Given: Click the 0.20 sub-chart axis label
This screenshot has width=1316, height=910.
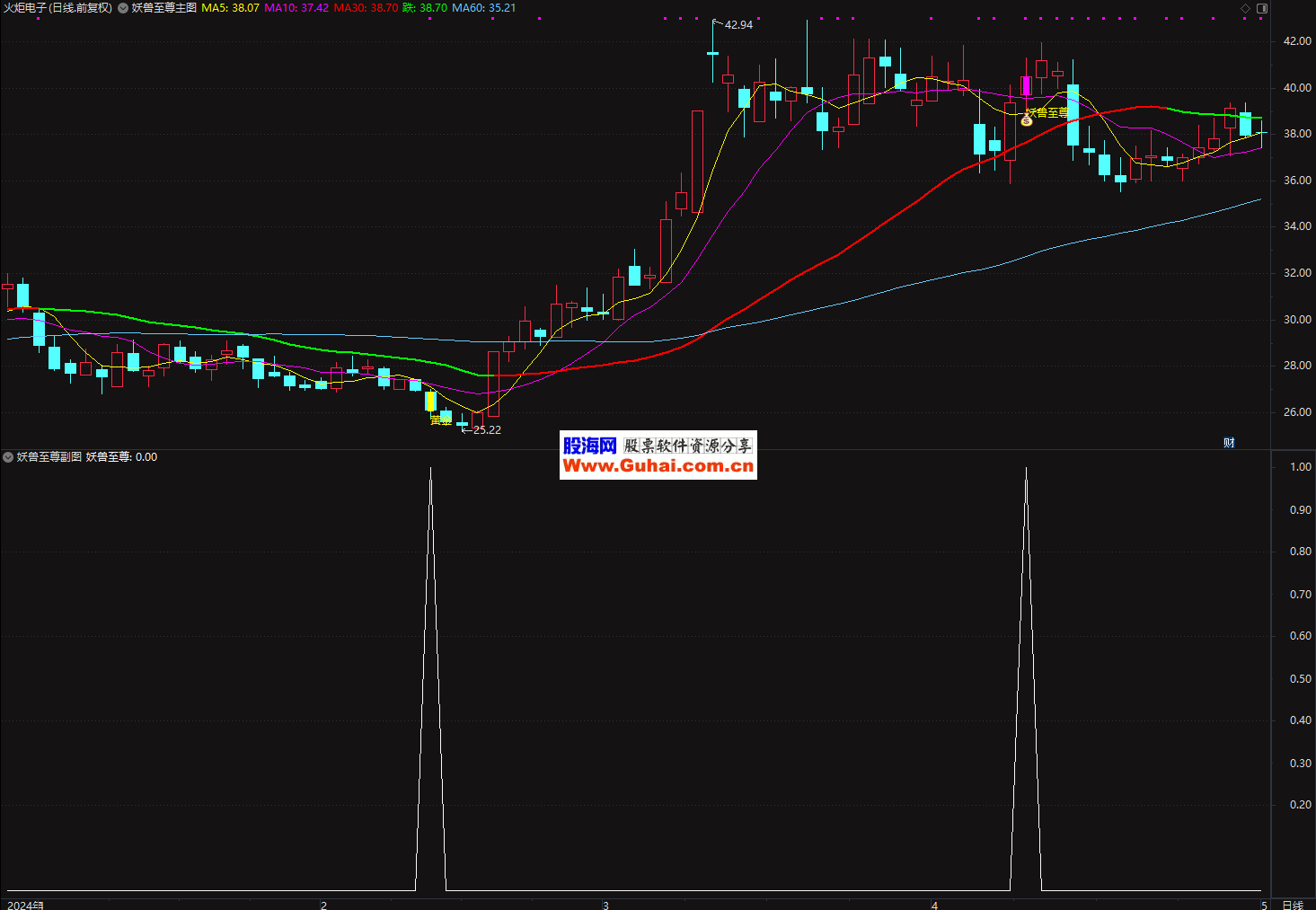Looking at the screenshot, I should [x=1300, y=805].
